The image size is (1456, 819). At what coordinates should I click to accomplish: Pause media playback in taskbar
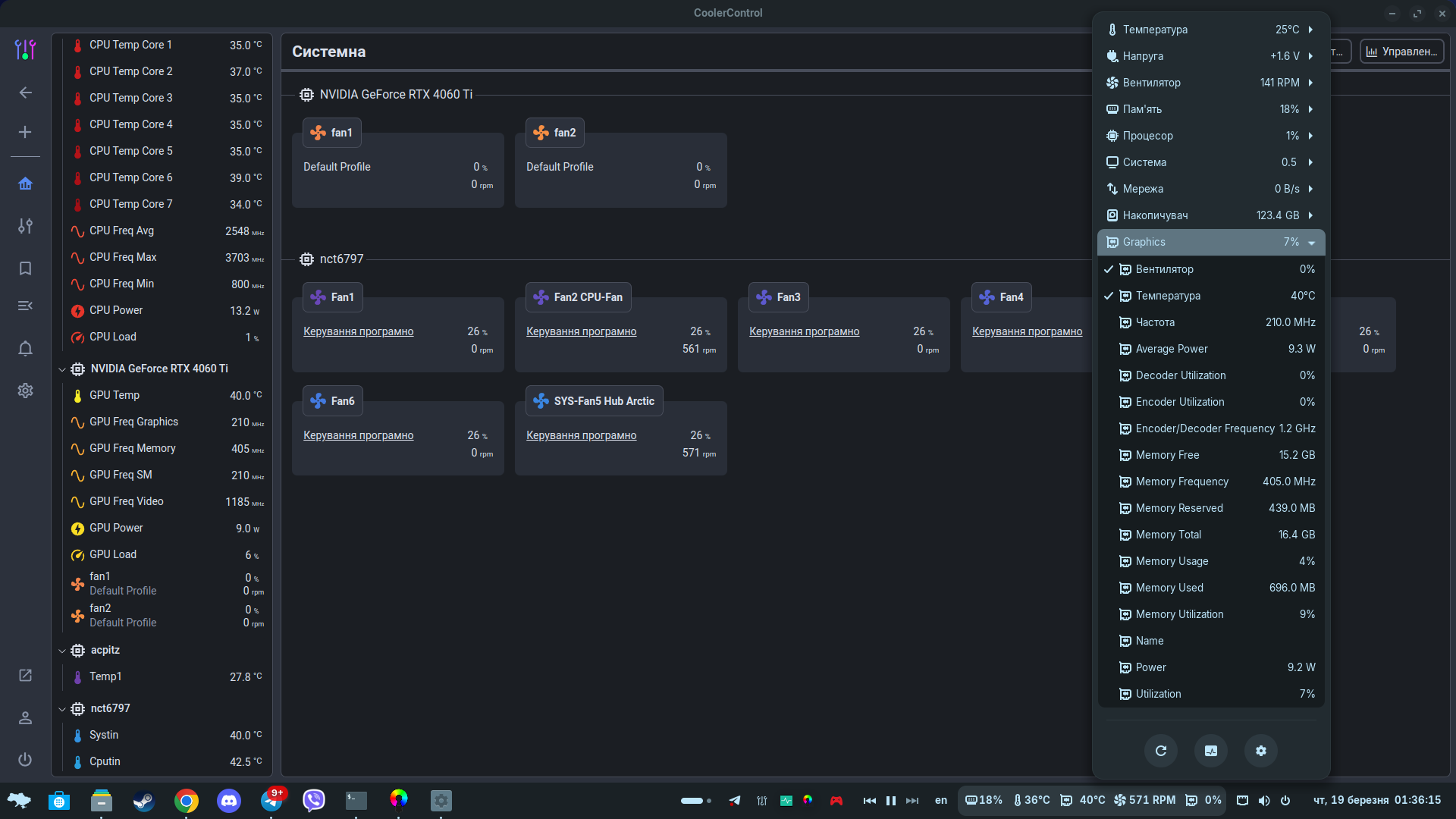[891, 800]
